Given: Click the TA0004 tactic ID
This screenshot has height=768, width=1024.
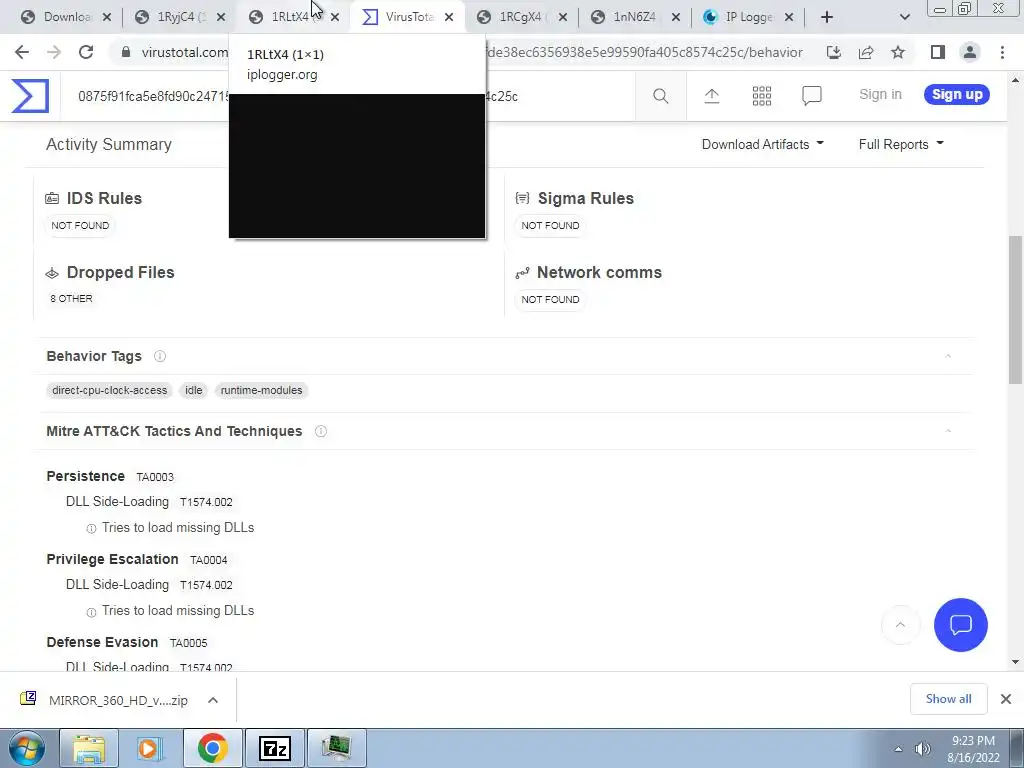Looking at the screenshot, I should point(208,560).
